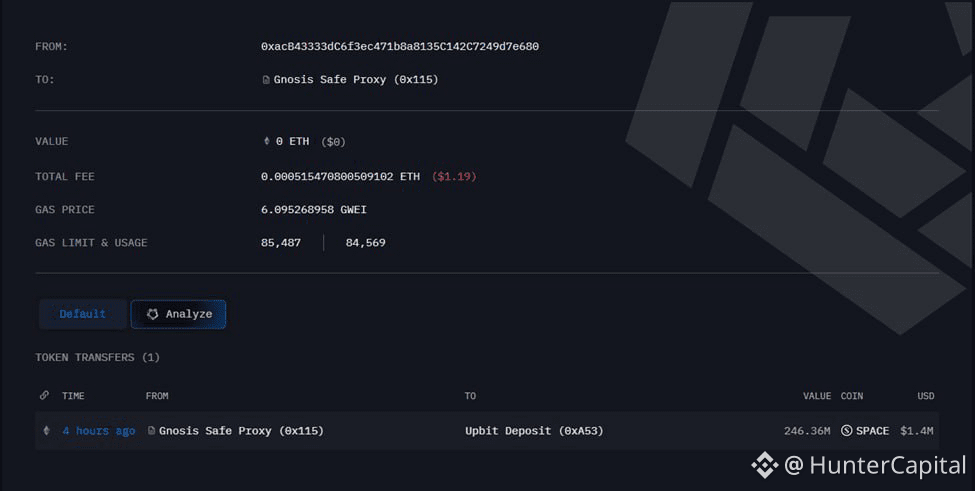The height and width of the screenshot is (491, 975).
Task: Open the SPACE token link
Action: pos(872,431)
